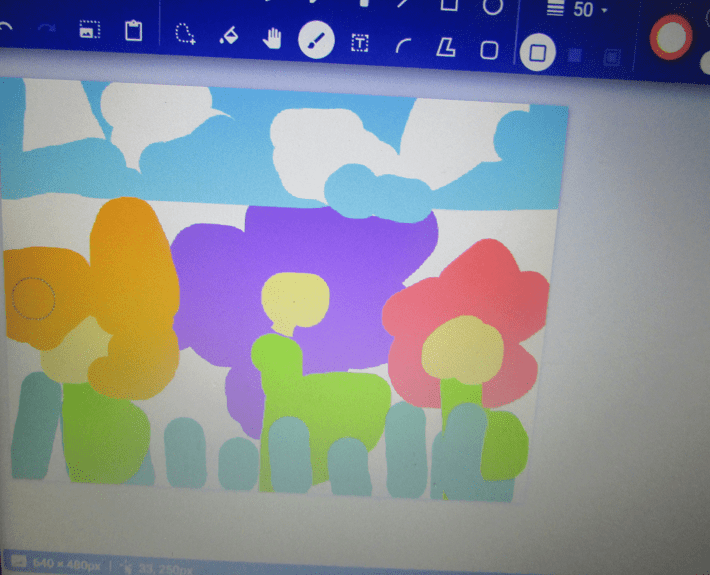Image resolution: width=710 pixels, height=575 pixels.
Task: Undo the last brush stroke
Action: pos(6,28)
